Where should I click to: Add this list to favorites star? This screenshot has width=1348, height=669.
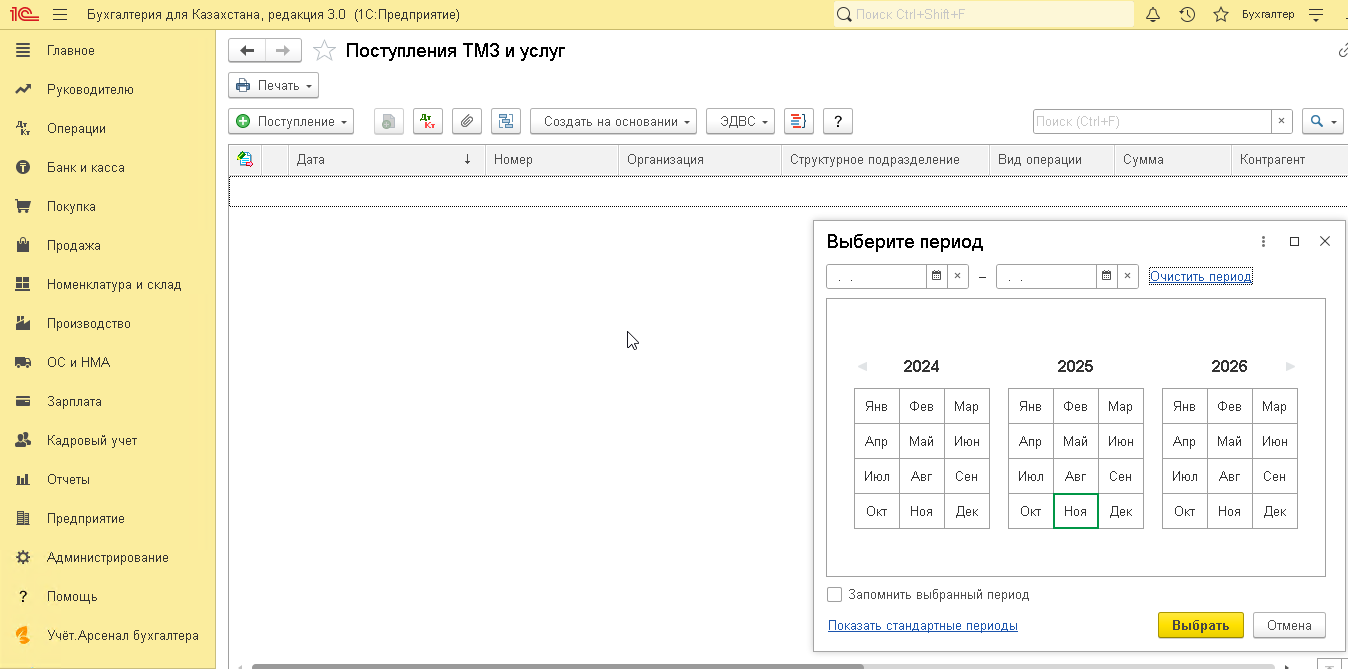click(323, 51)
